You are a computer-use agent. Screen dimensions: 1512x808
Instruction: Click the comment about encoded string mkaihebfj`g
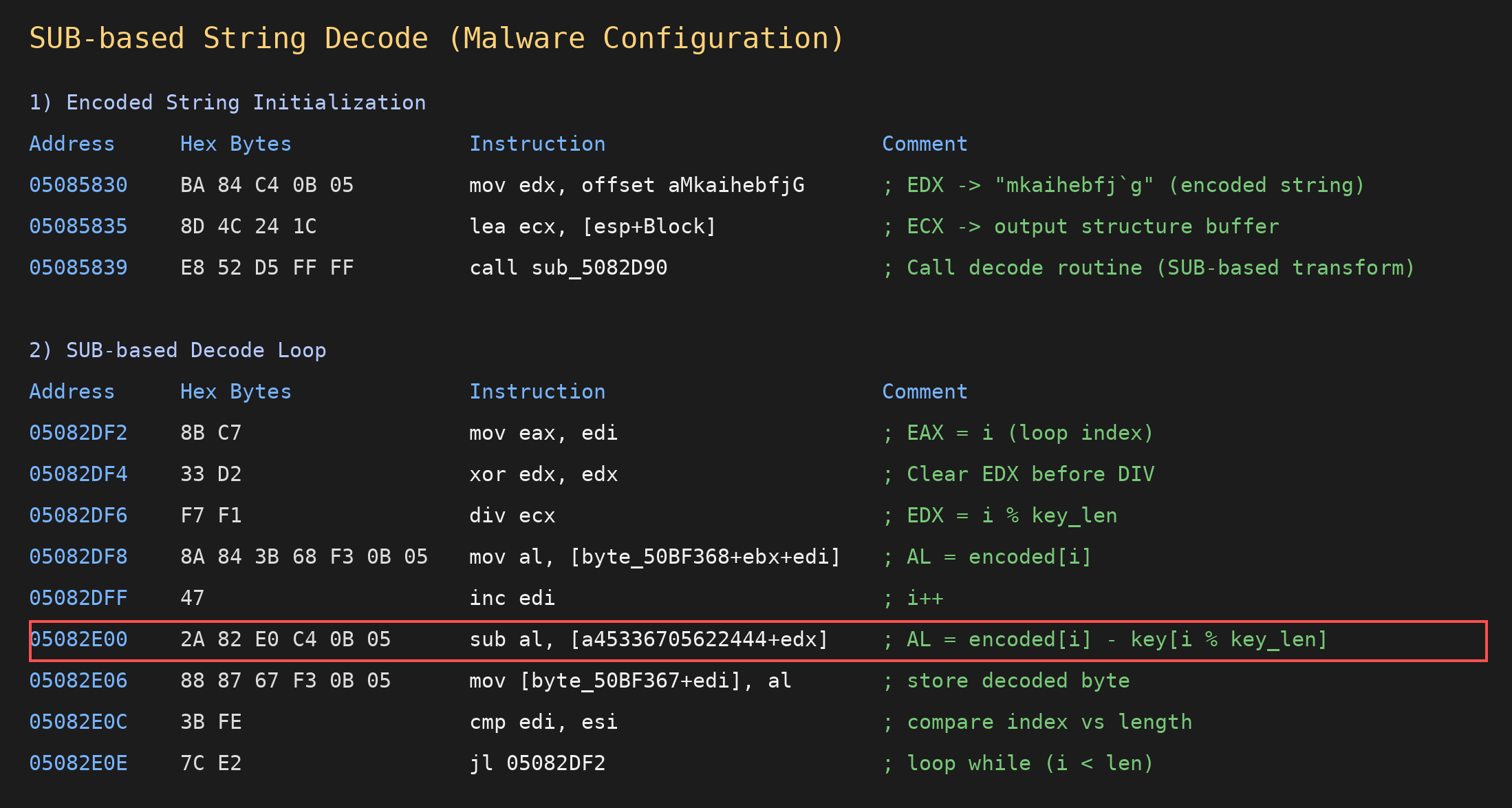[1123, 185]
